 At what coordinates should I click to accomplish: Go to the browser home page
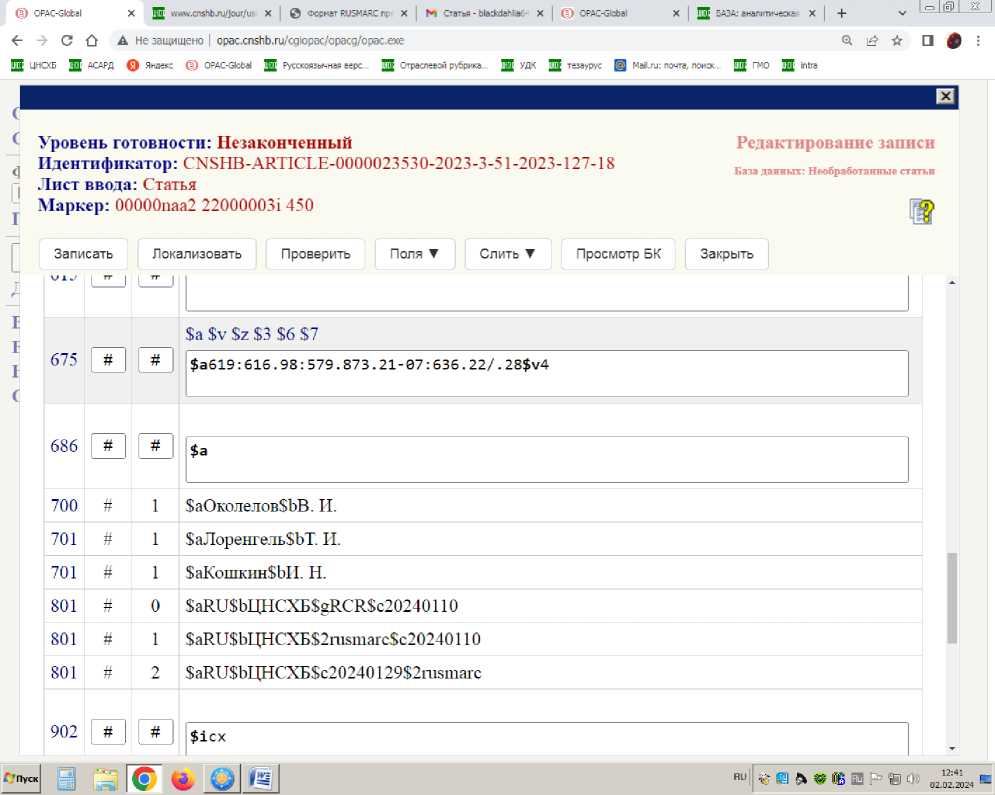[x=92, y=41]
